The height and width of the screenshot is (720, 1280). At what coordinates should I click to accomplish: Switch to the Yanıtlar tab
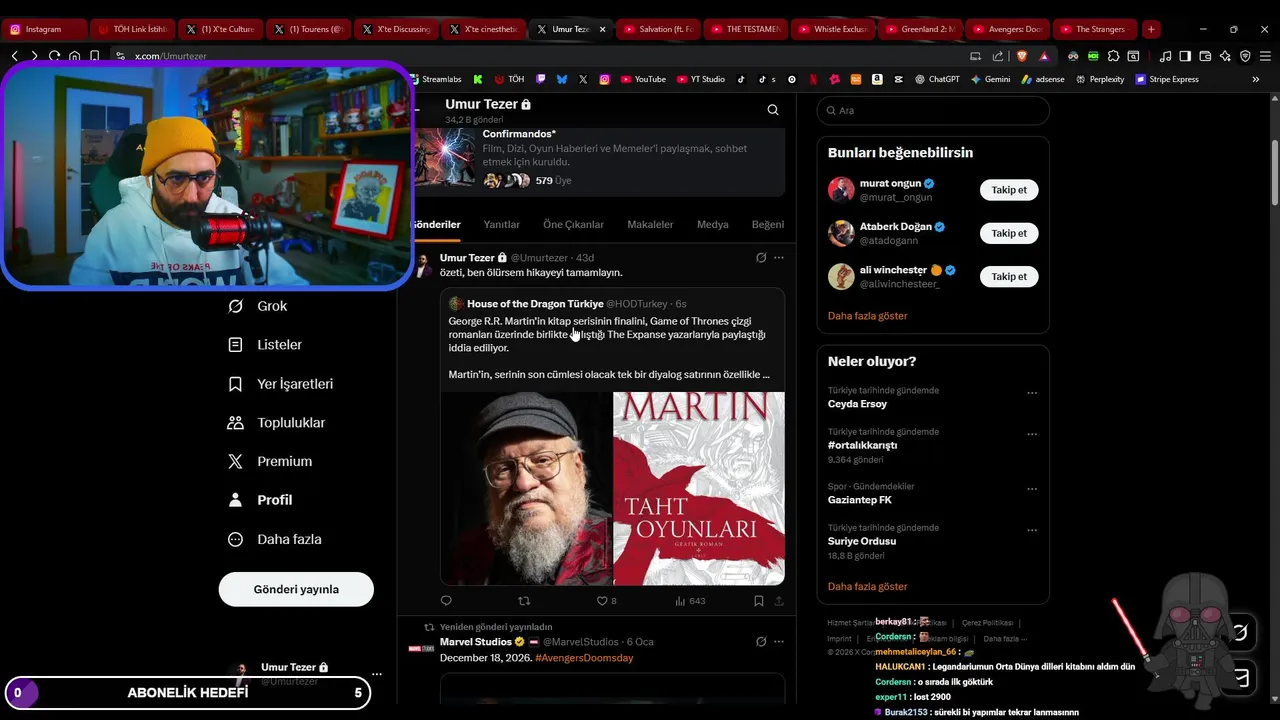click(501, 225)
